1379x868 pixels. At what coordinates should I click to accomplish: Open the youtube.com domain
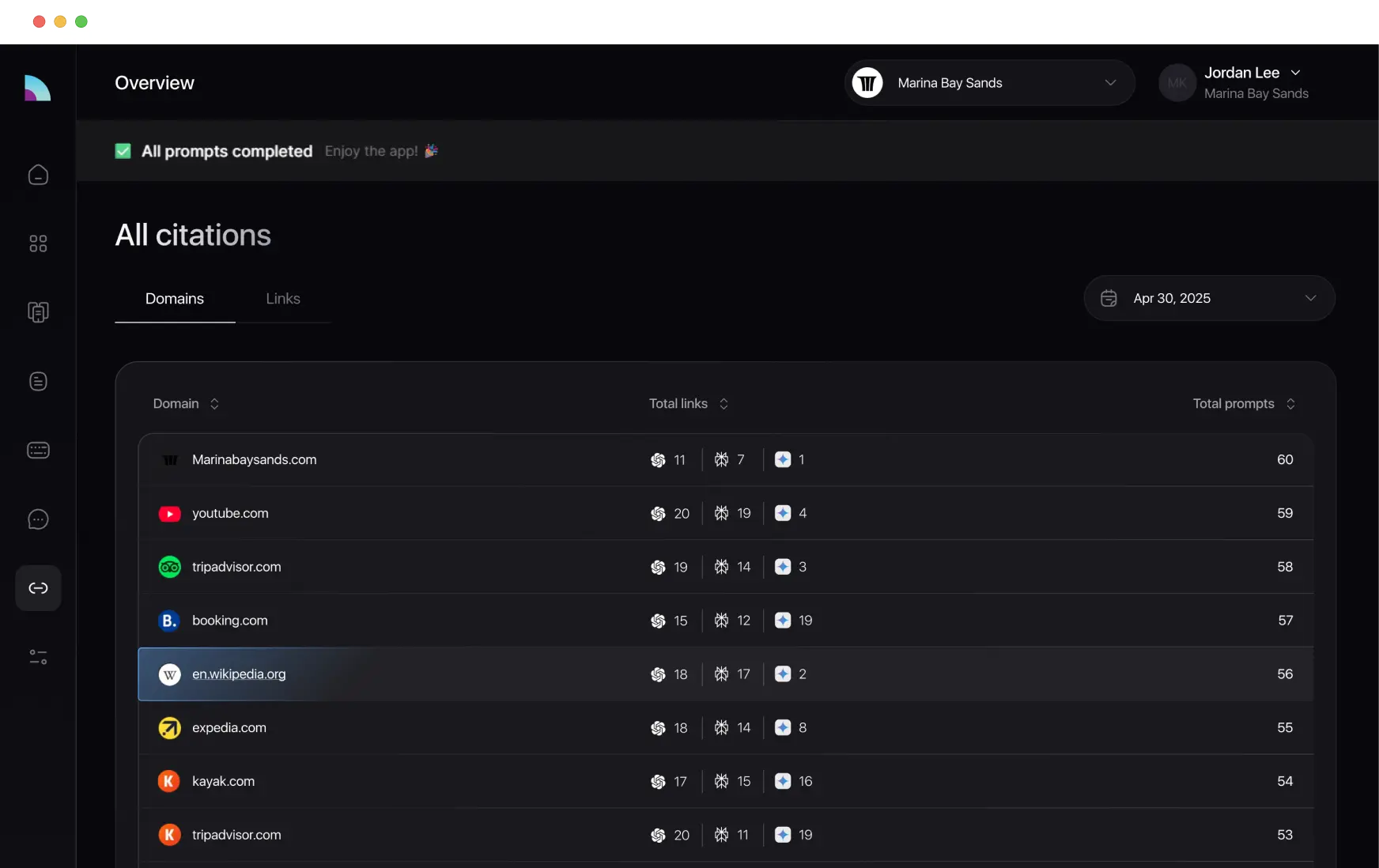tap(230, 514)
